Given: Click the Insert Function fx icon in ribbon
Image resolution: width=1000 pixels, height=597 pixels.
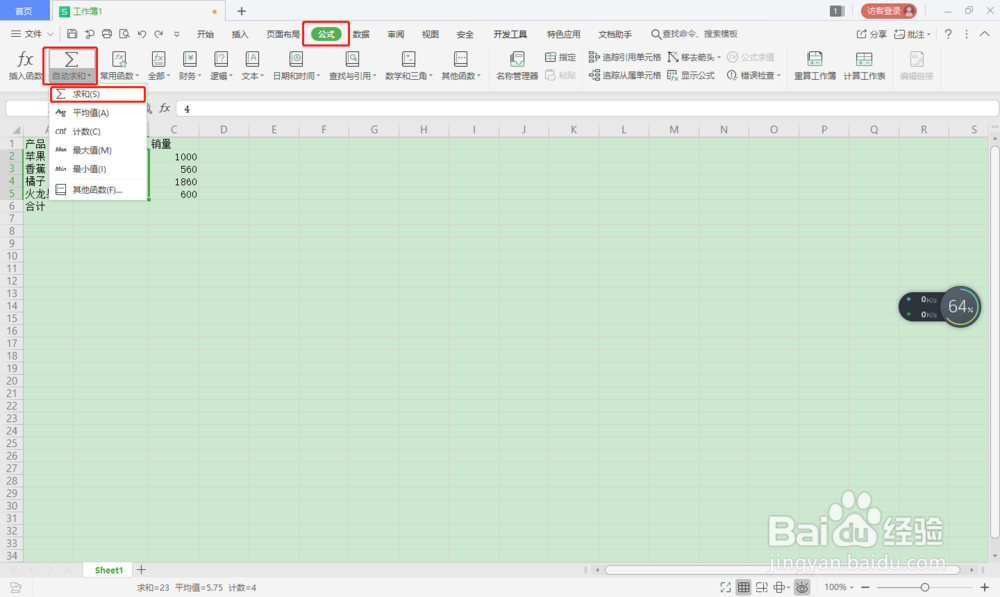Looking at the screenshot, I should coord(26,59).
